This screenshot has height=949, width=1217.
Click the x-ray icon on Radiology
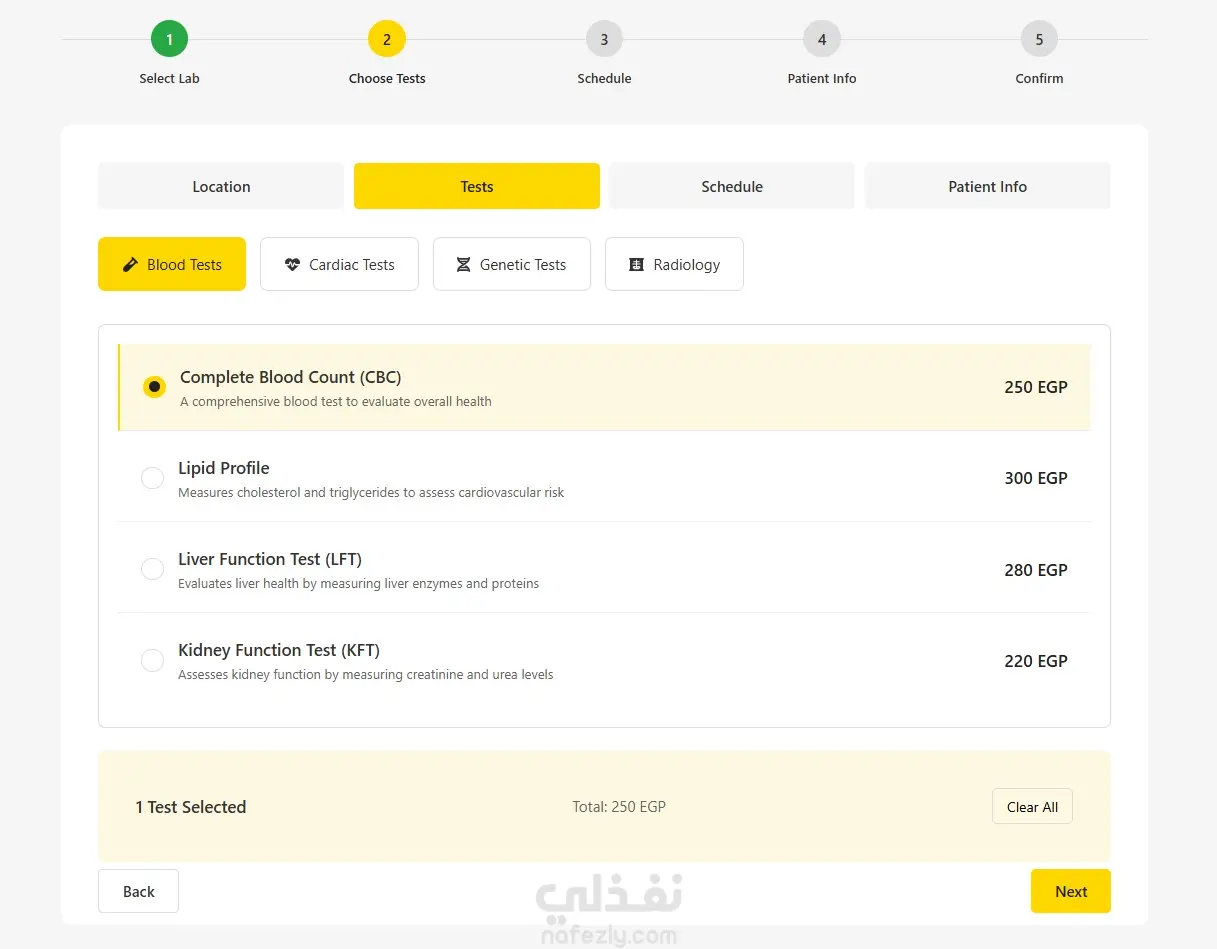click(x=636, y=265)
